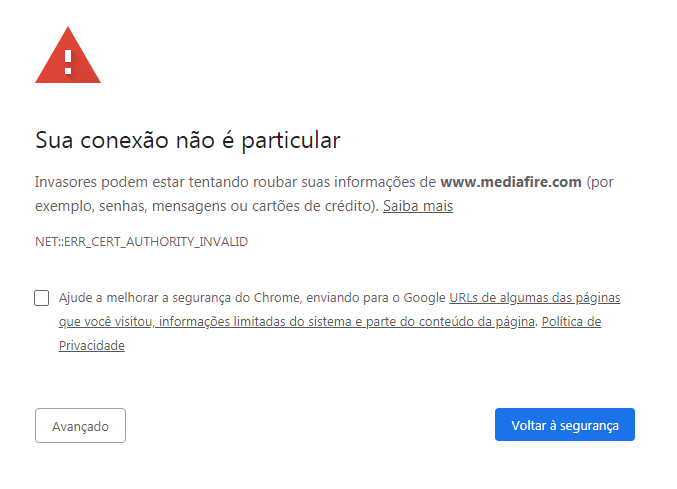
Task: Click the "que você visitou" link portion
Action: click(x=105, y=322)
